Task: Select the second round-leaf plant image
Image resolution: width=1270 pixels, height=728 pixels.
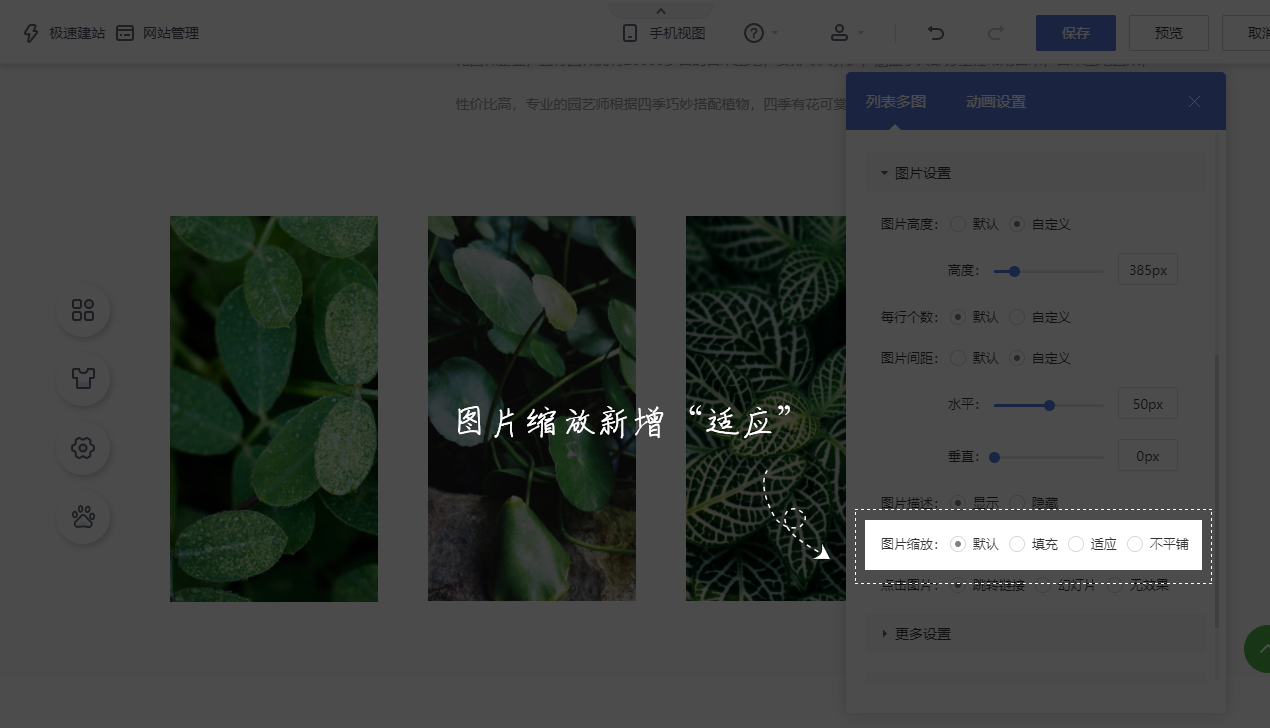Action: [532, 409]
